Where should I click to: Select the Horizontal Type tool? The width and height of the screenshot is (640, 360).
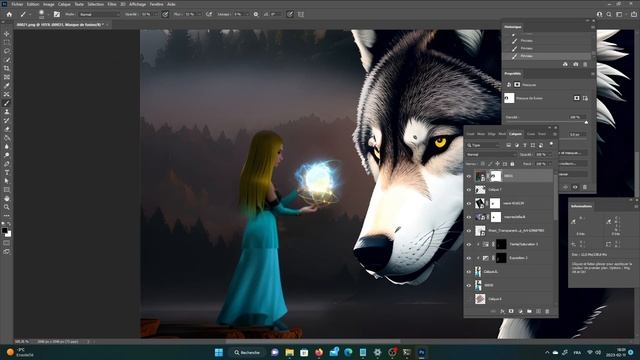pyautogui.click(x=7, y=172)
